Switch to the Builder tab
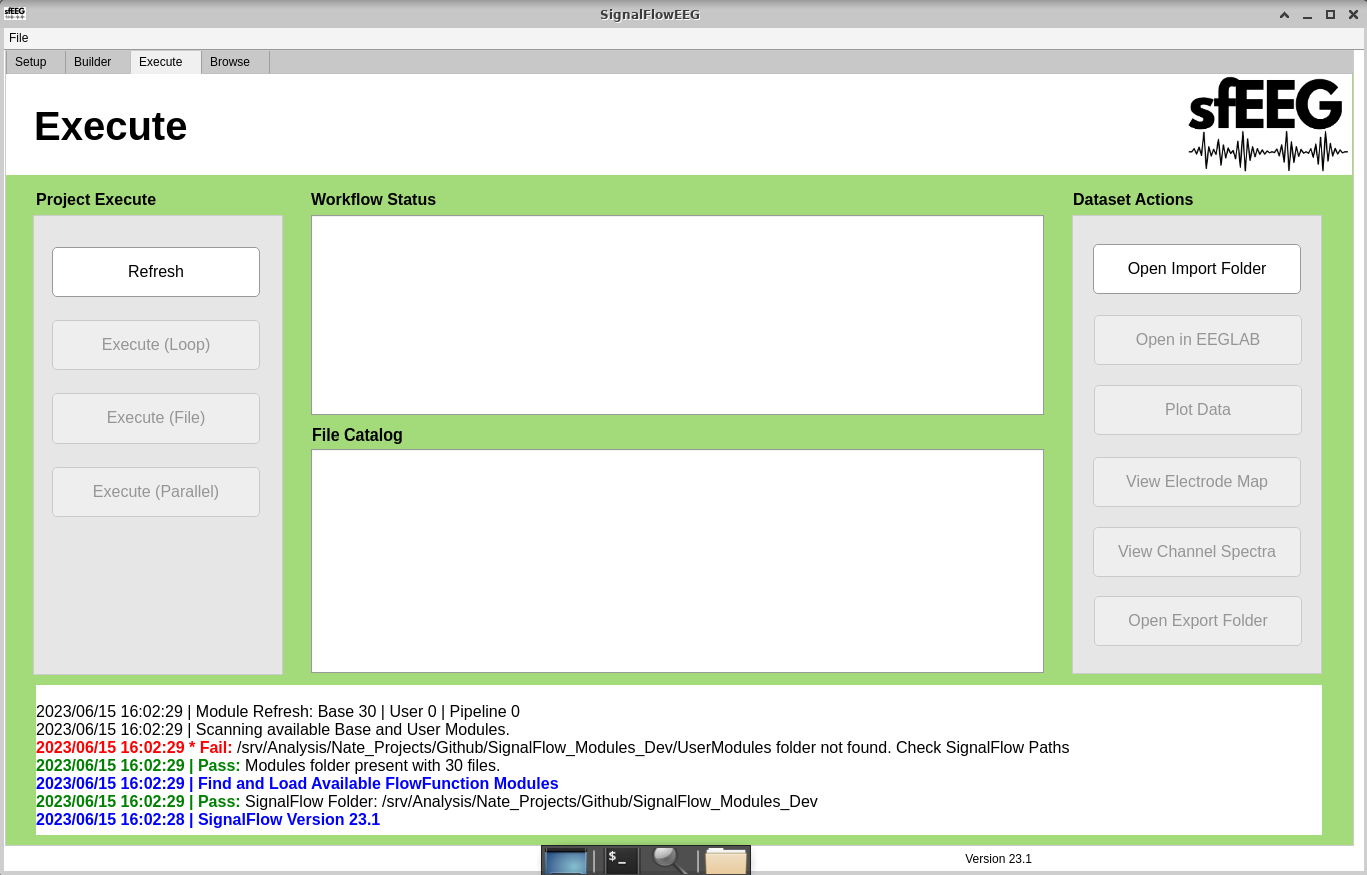Screen dimensions: 1367x875 point(93,62)
